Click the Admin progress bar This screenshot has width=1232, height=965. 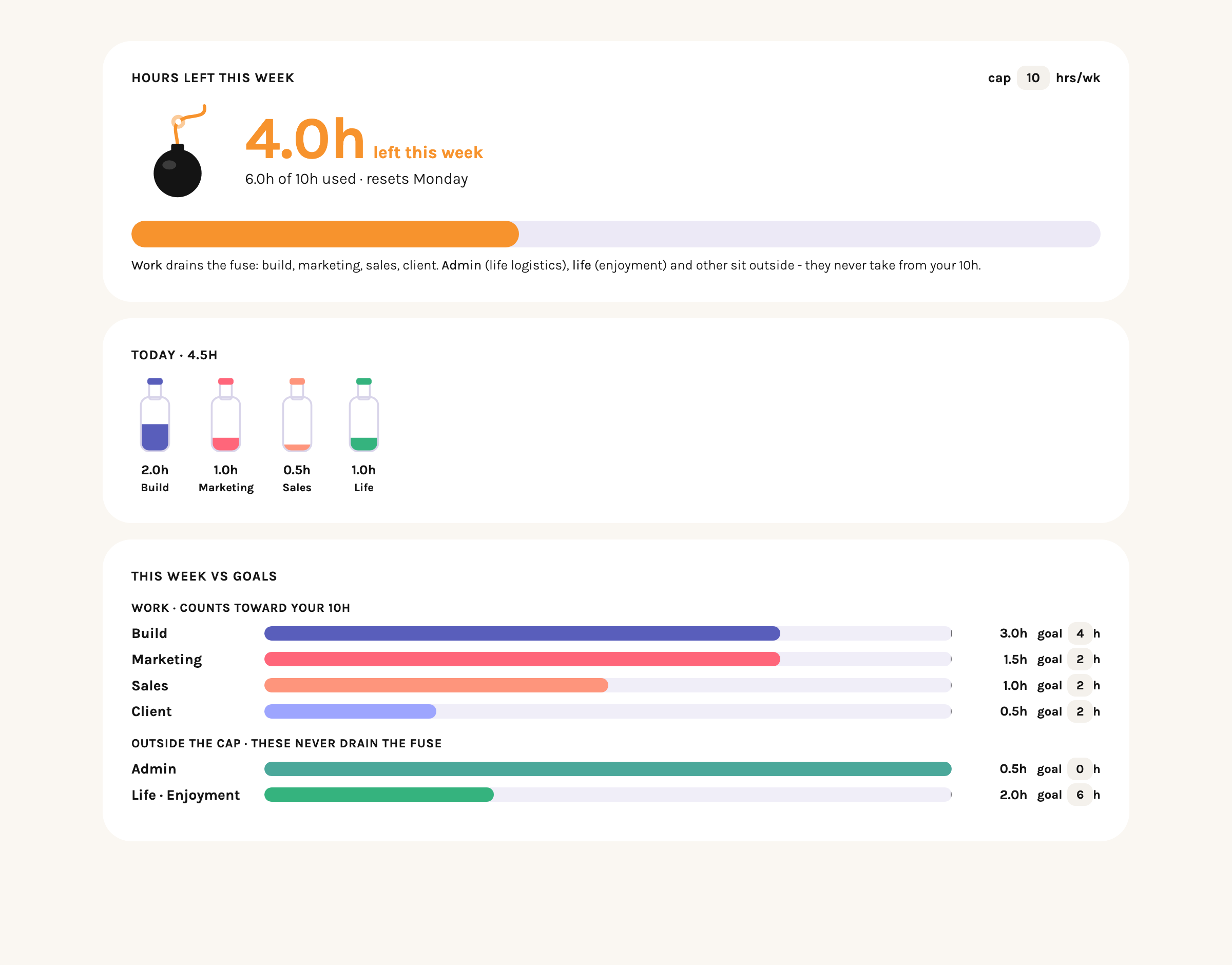(x=608, y=769)
